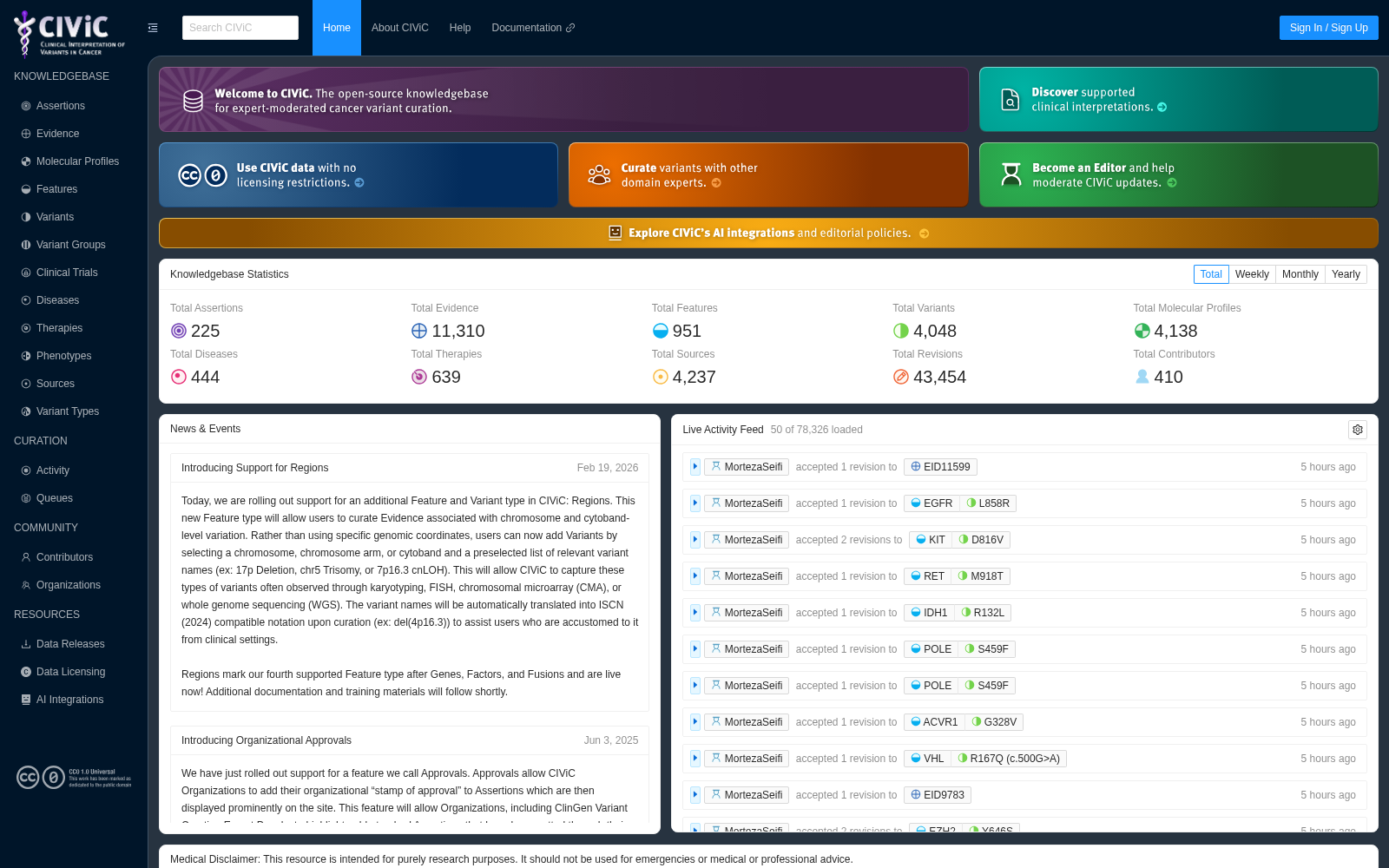This screenshot has width=1389, height=868.
Task: Switch statistics to Yearly
Action: tap(1346, 274)
